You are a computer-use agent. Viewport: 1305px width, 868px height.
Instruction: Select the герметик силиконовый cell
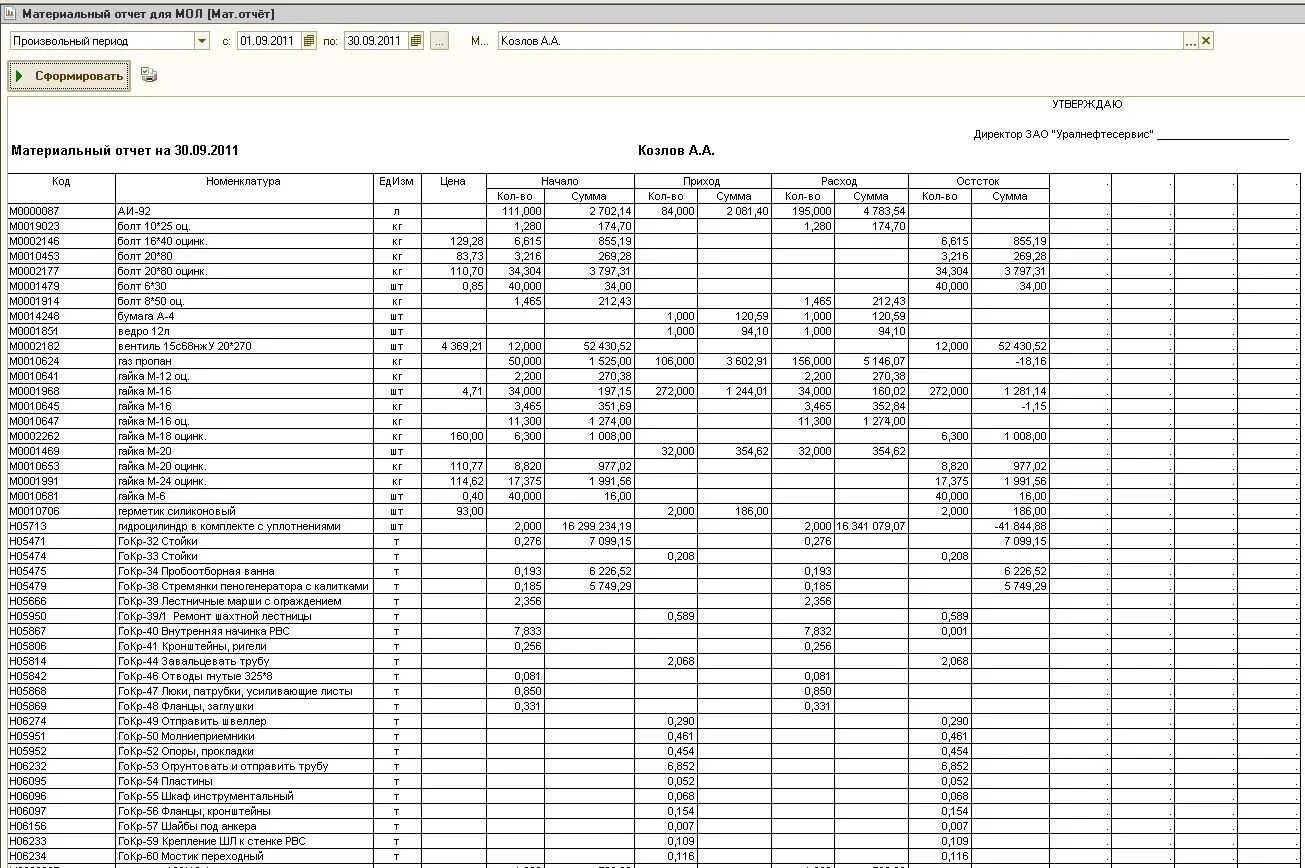point(244,511)
